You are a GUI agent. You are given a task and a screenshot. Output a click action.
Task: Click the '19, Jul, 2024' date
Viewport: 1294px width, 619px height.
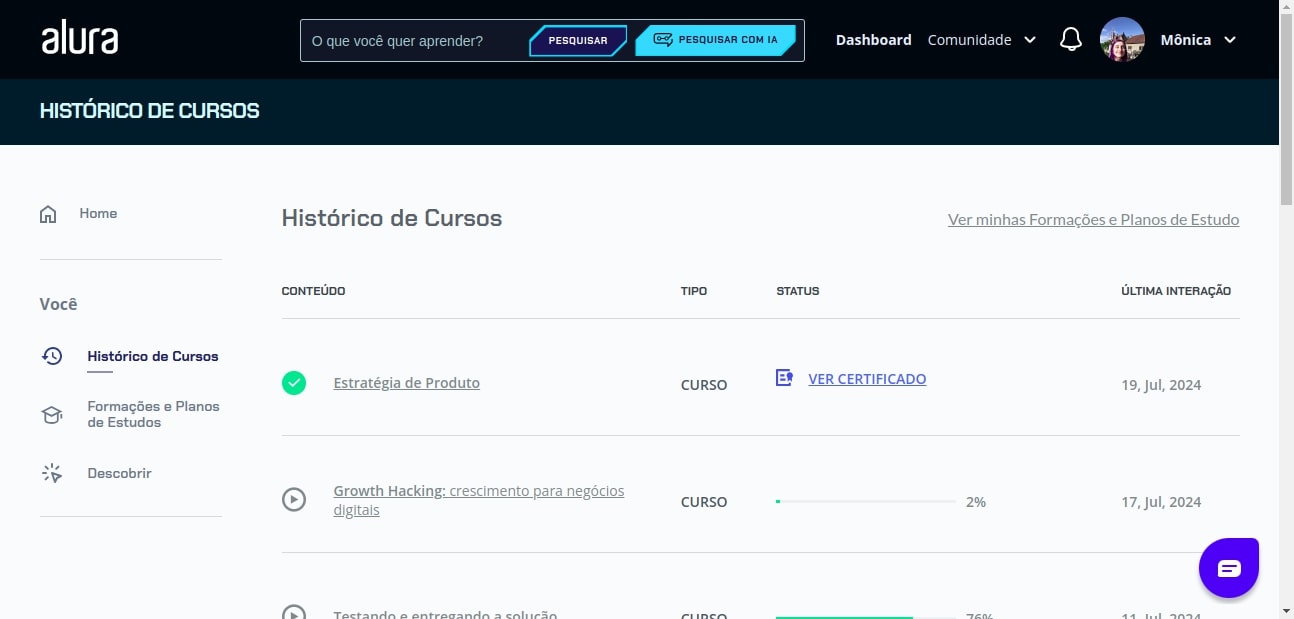(1161, 385)
